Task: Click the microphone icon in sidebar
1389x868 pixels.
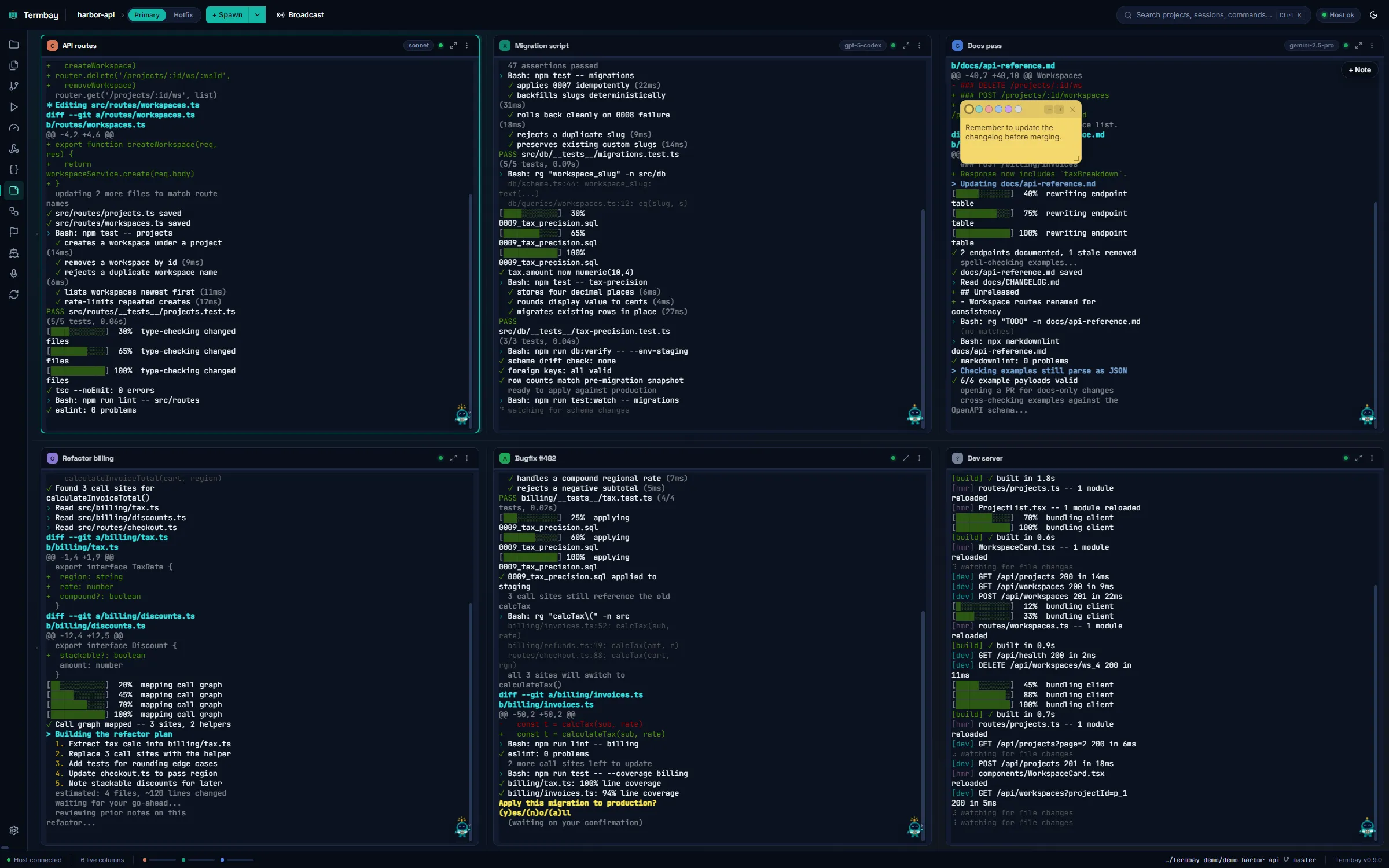Action: pyautogui.click(x=14, y=274)
